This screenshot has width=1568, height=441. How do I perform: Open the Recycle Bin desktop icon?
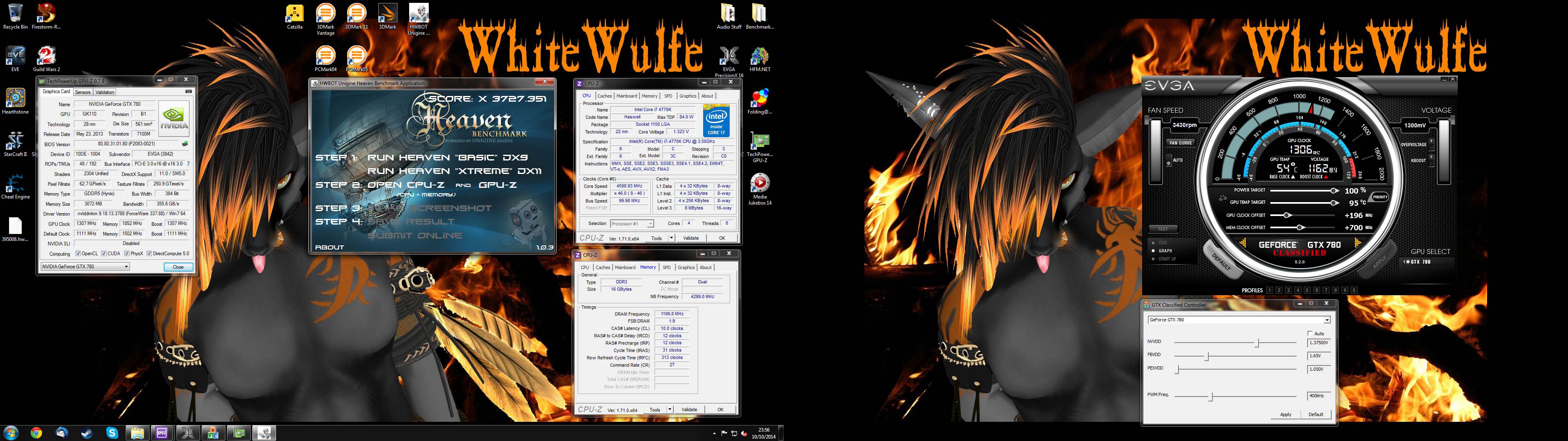click(x=15, y=16)
